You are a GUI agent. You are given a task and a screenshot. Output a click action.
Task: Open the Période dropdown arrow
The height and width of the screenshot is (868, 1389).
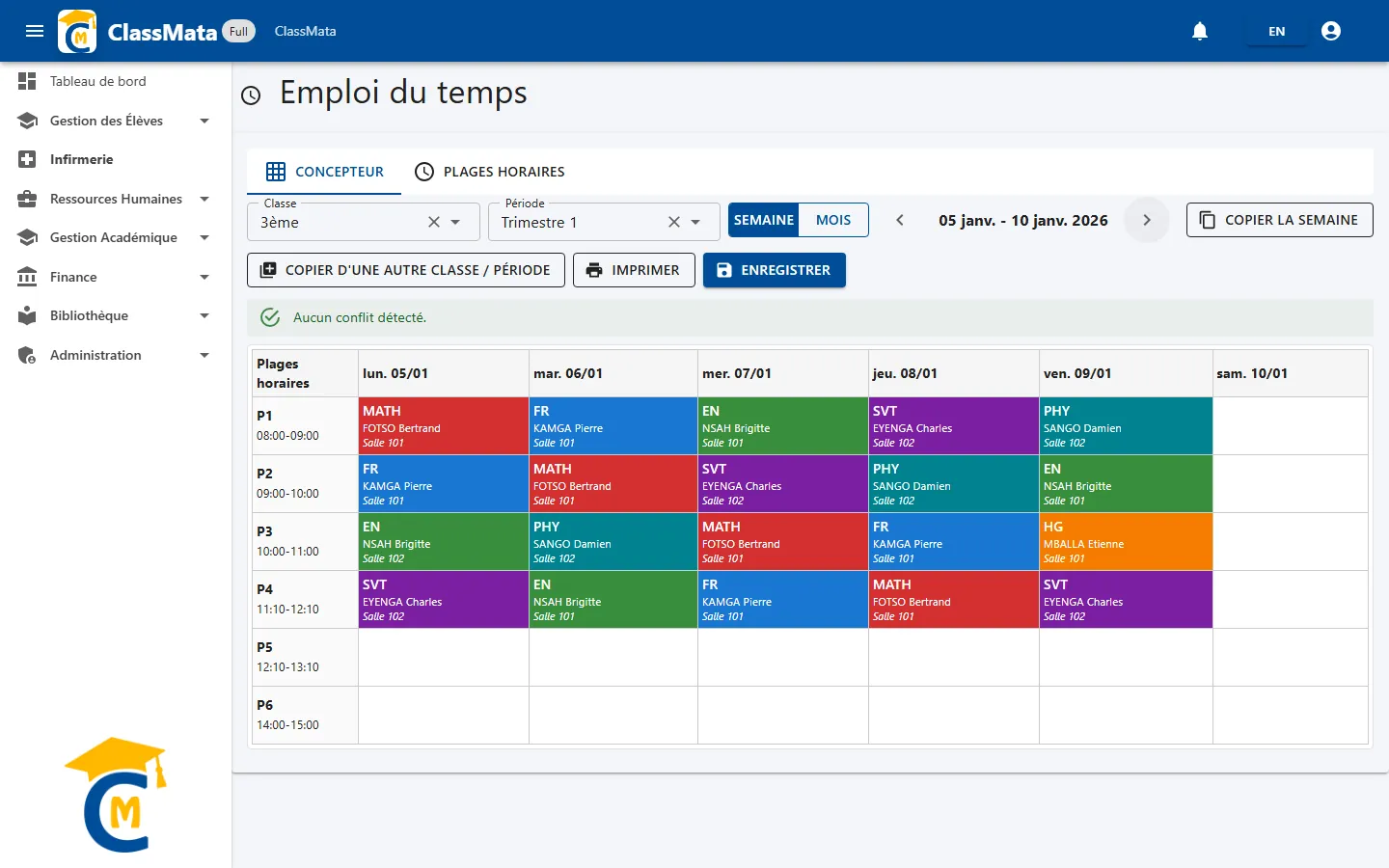tap(695, 222)
